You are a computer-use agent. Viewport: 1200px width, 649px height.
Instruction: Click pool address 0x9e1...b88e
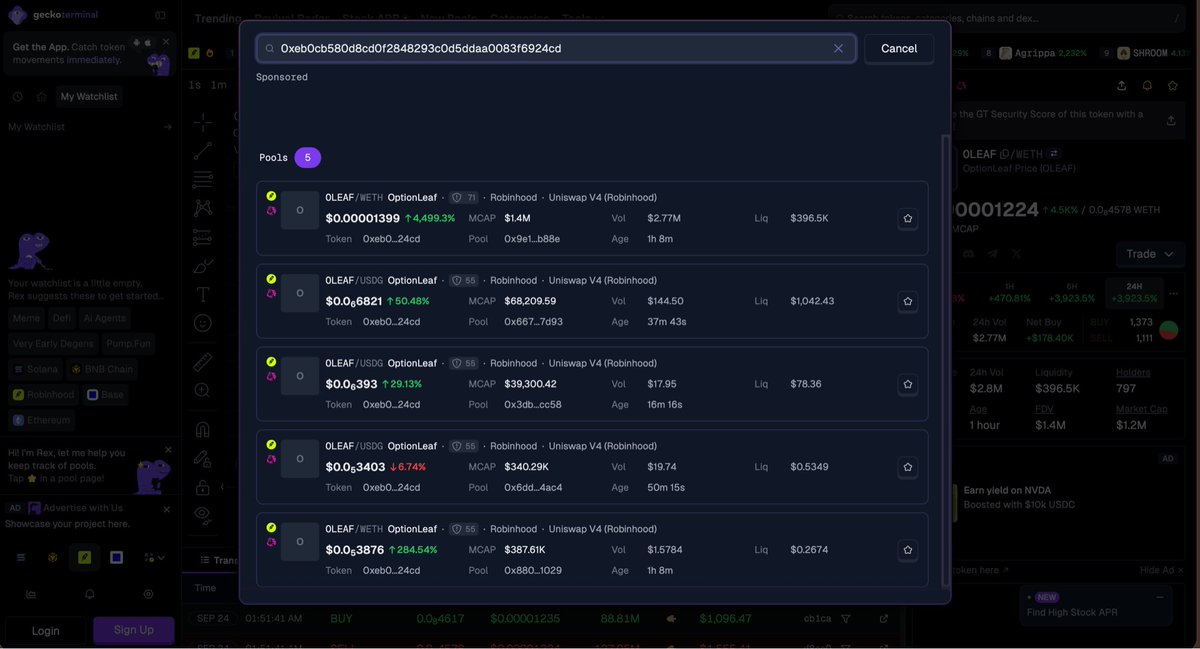pyautogui.click(x=532, y=239)
